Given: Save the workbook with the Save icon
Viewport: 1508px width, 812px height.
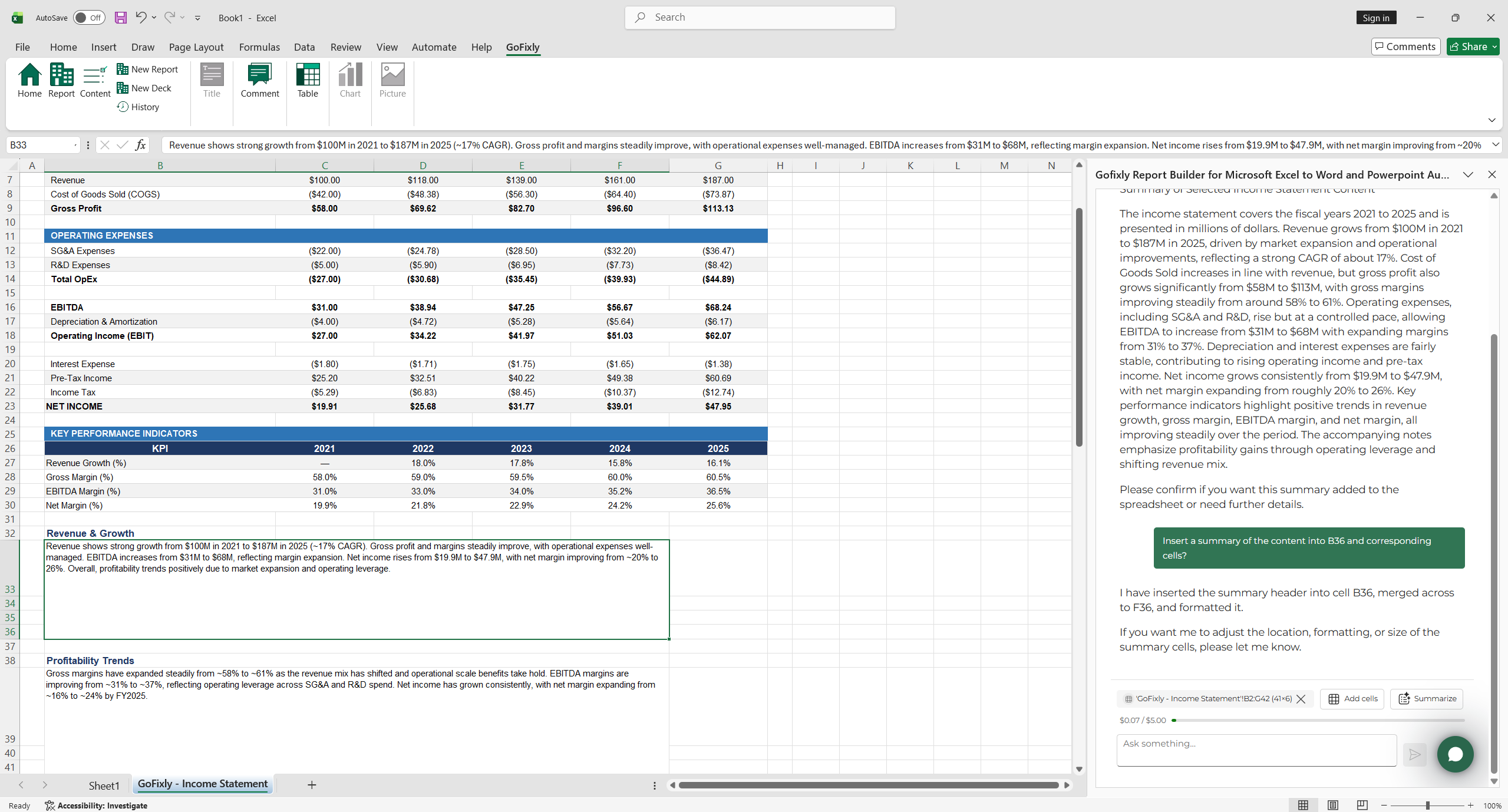Looking at the screenshot, I should pos(121,18).
